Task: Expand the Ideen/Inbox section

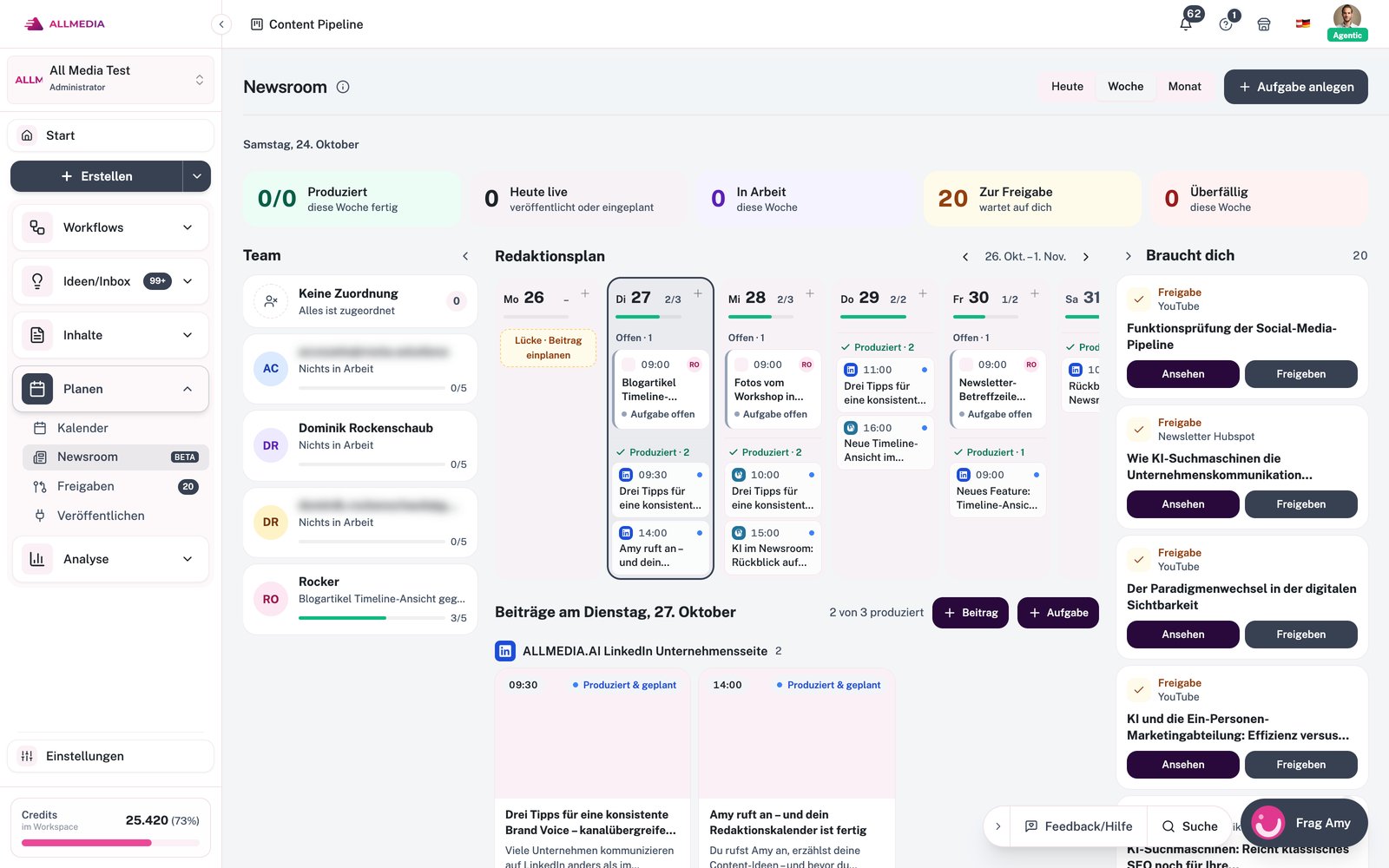Action: click(x=110, y=281)
